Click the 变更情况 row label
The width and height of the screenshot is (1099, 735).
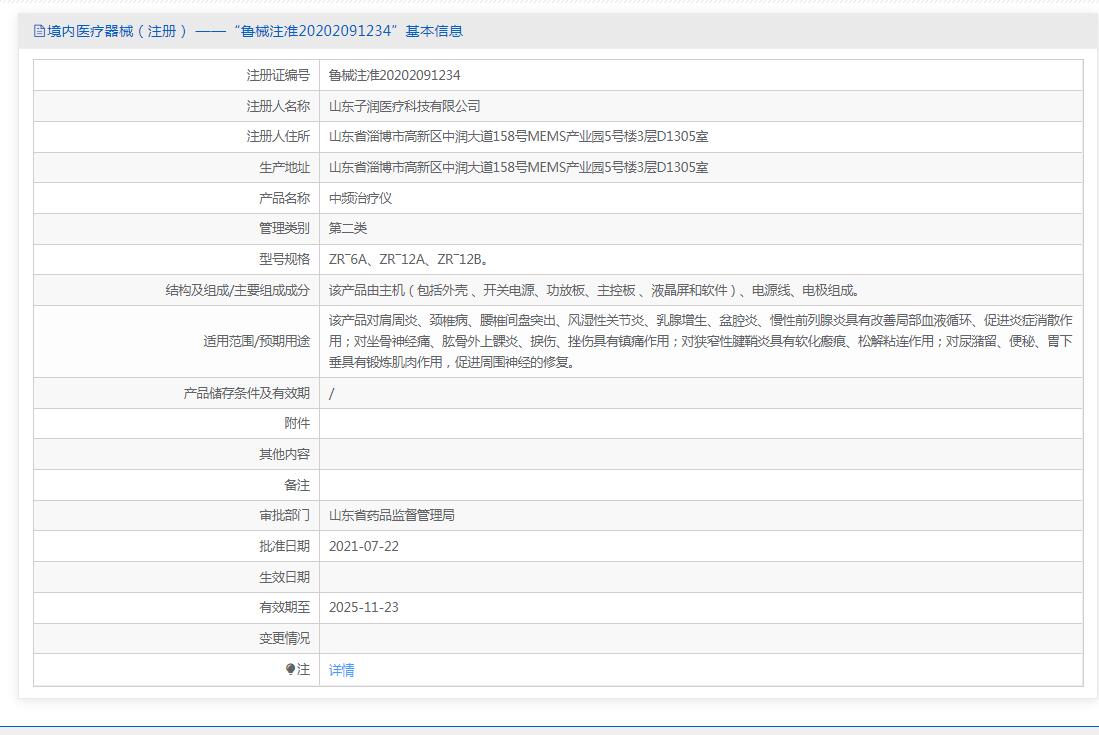[284, 638]
